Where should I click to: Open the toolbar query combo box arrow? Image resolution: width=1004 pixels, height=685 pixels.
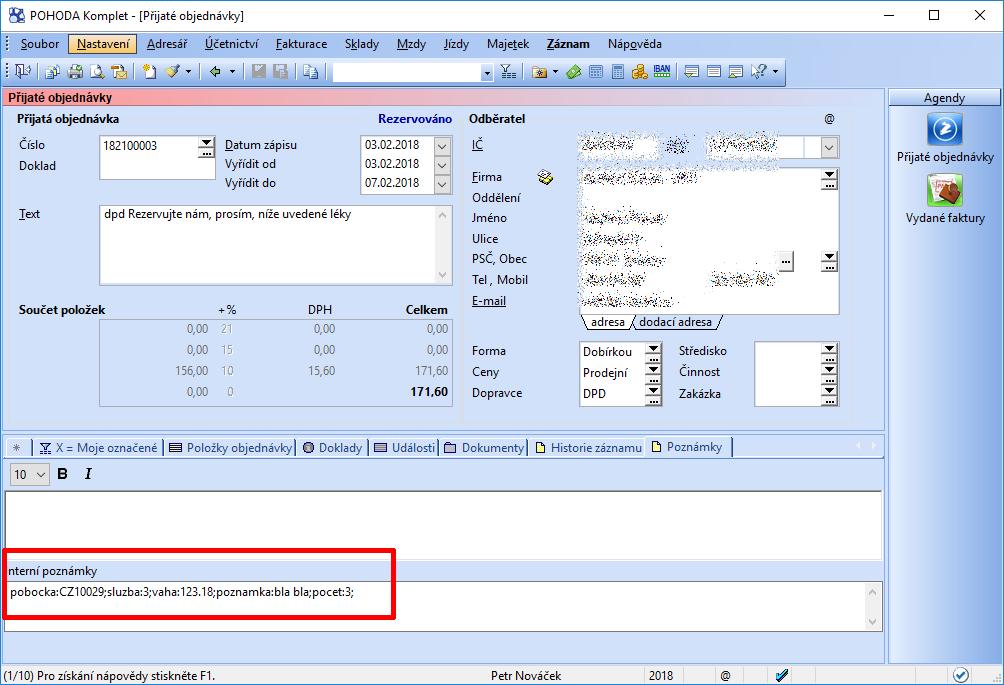pyautogui.click(x=487, y=73)
